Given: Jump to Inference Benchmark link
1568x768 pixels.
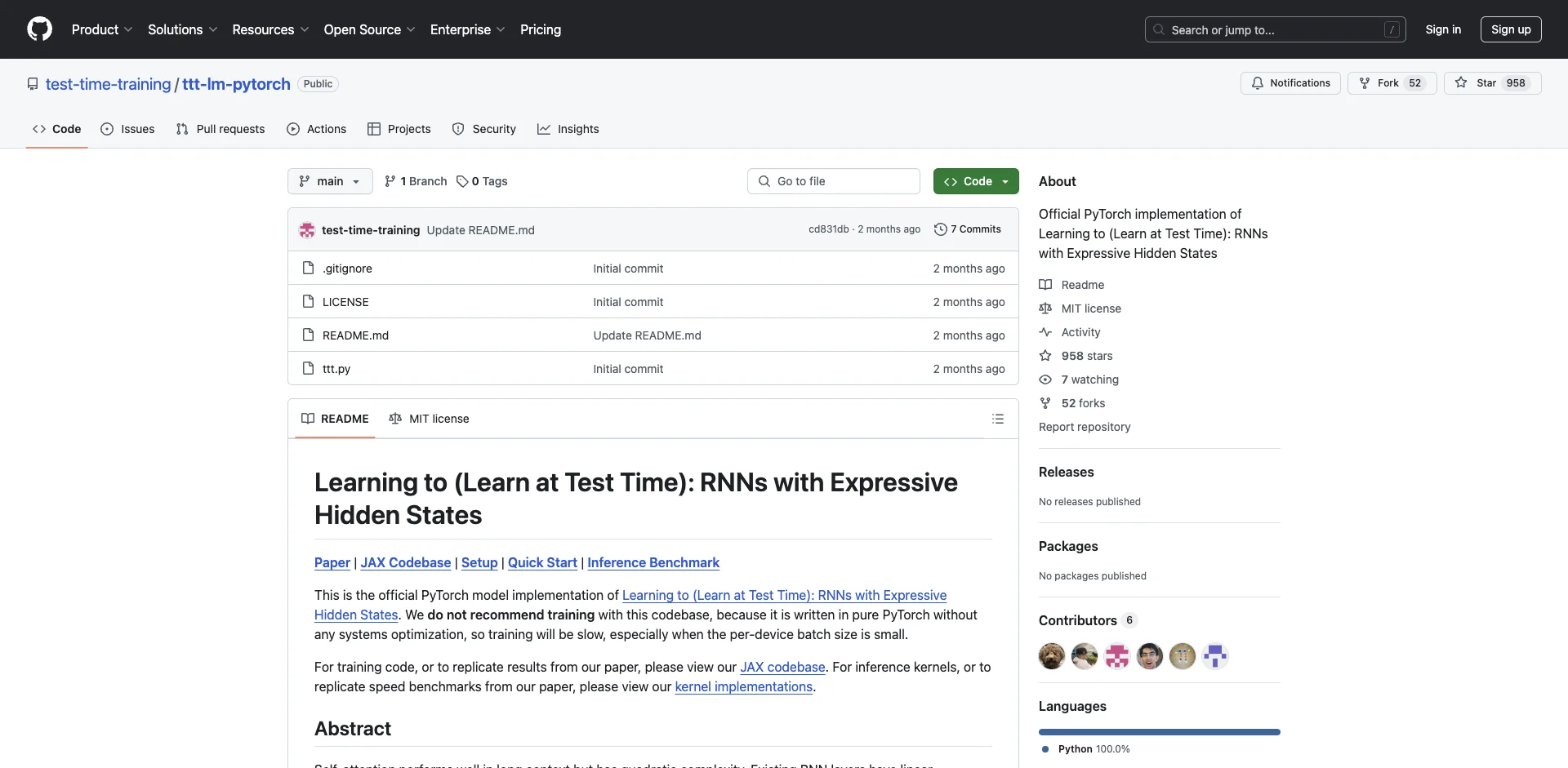Looking at the screenshot, I should [x=653, y=562].
